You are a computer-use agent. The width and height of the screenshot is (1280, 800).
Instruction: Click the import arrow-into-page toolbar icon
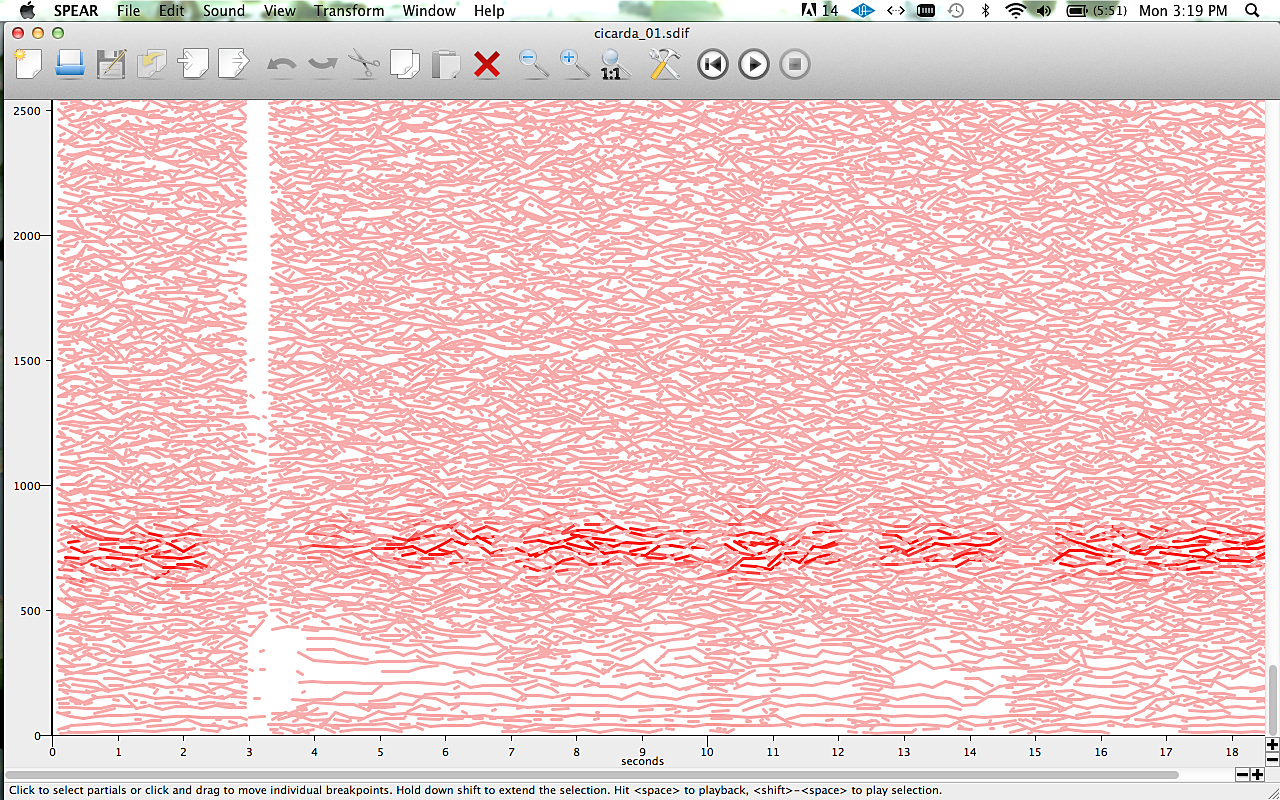(x=192, y=65)
